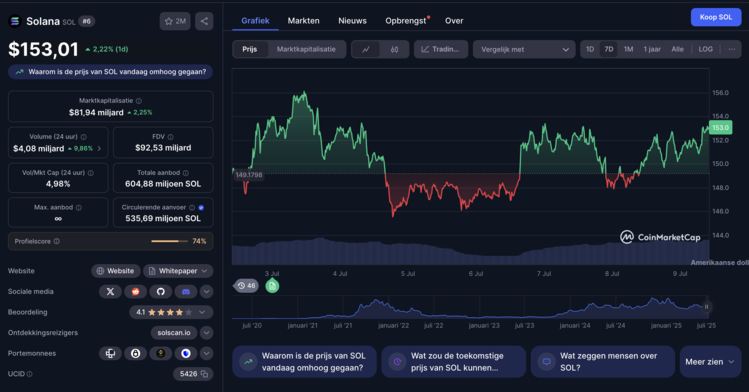The width and height of the screenshot is (749, 392).
Task: Click Marktkapitalisatie info icon
Action: 139,101
